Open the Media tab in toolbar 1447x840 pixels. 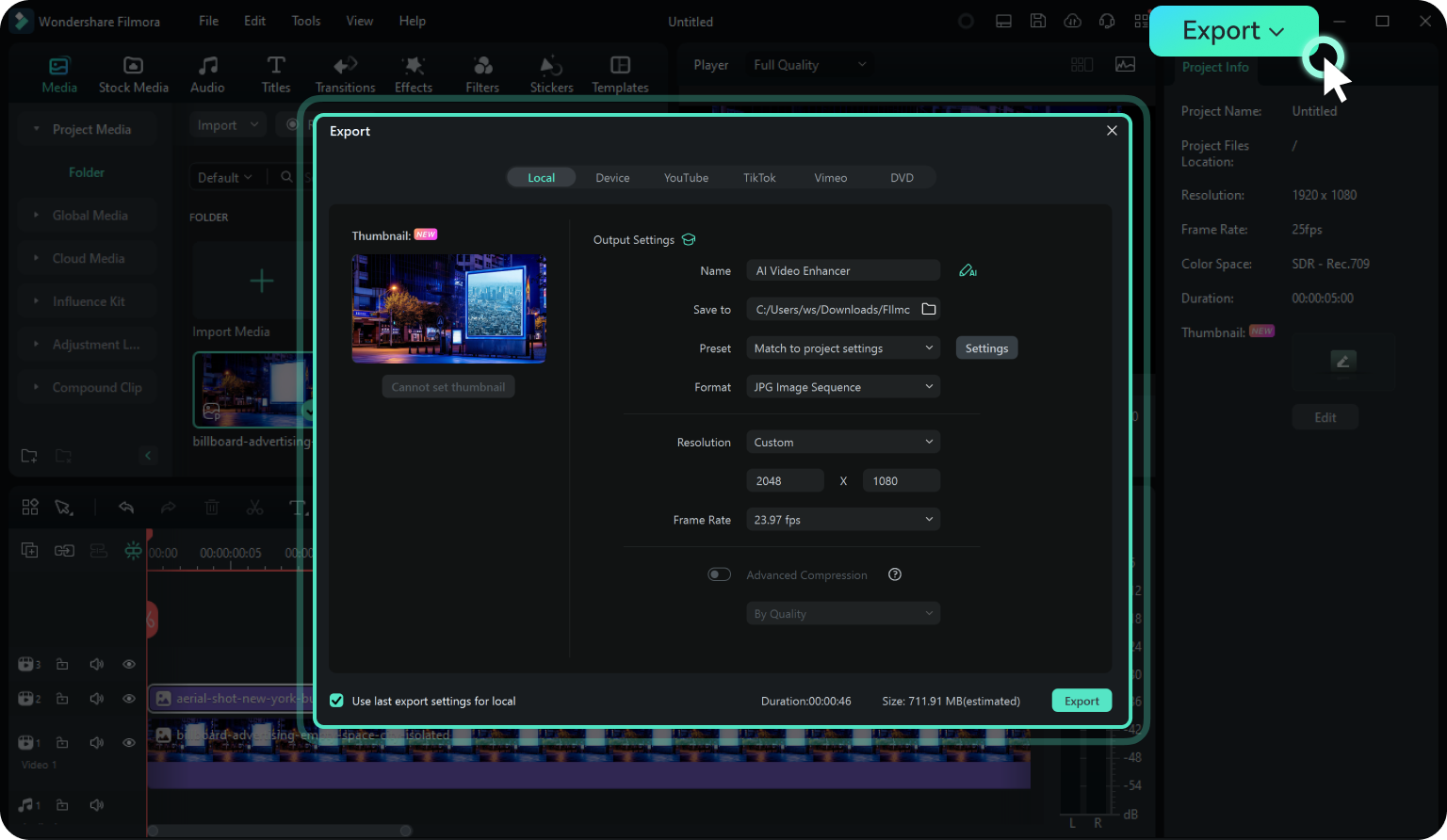[59, 74]
